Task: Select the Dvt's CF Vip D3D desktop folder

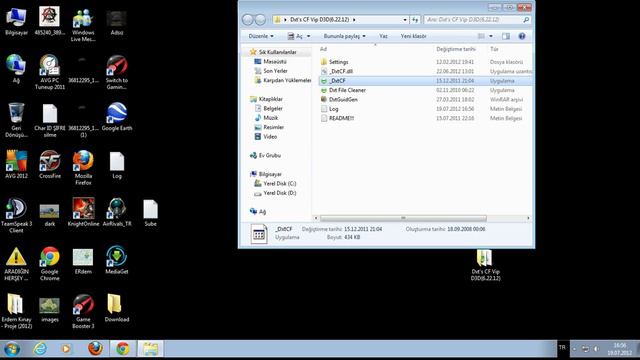Action: click(x=485, y=264)
